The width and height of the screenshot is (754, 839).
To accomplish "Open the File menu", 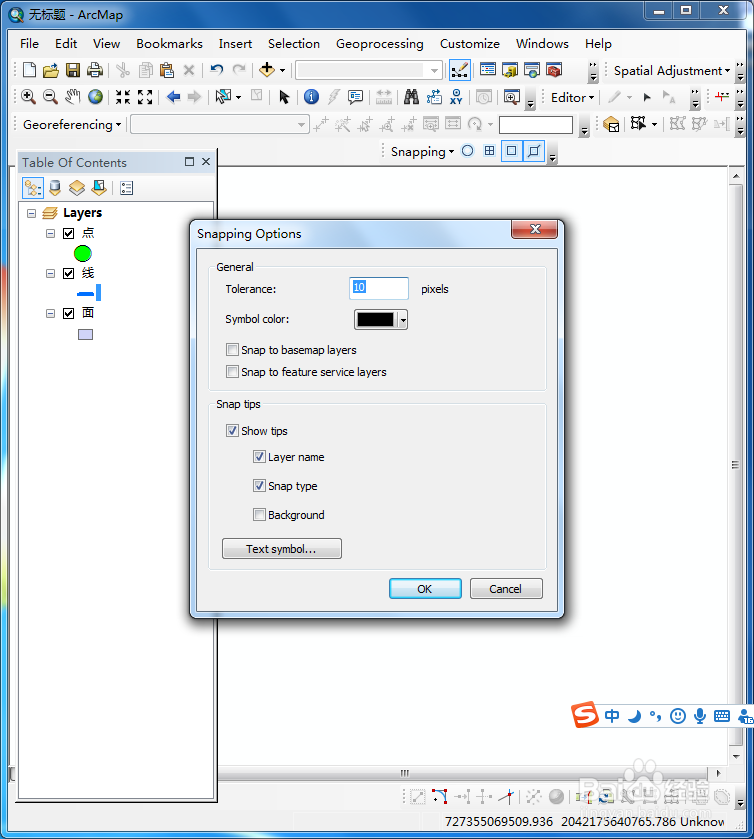I will pos(29,44).
